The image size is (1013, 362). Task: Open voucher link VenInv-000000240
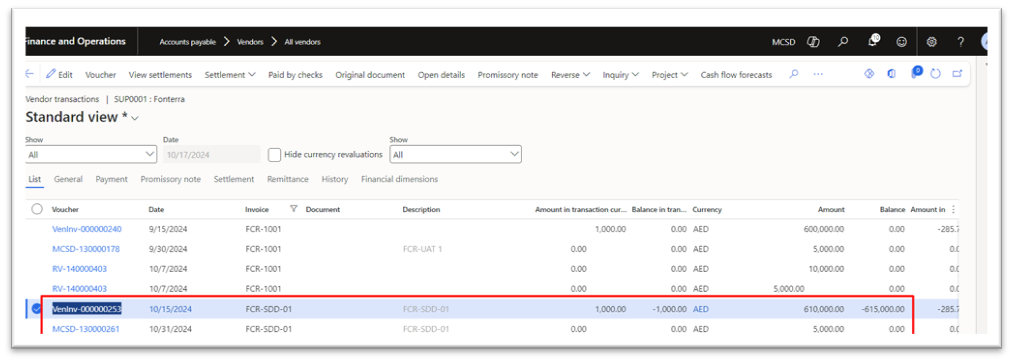(x=87, y=229)
